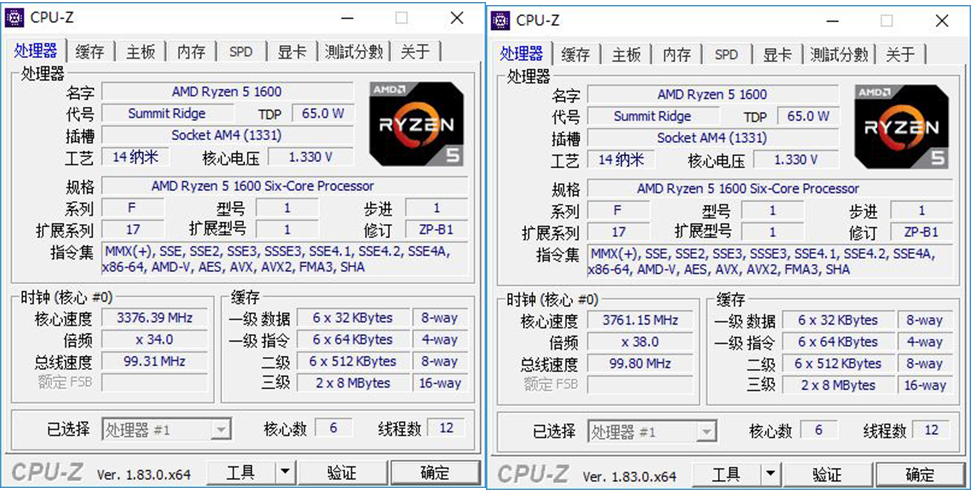
Task: Close the right CPU-Z window
Action: tap(942, 21)
